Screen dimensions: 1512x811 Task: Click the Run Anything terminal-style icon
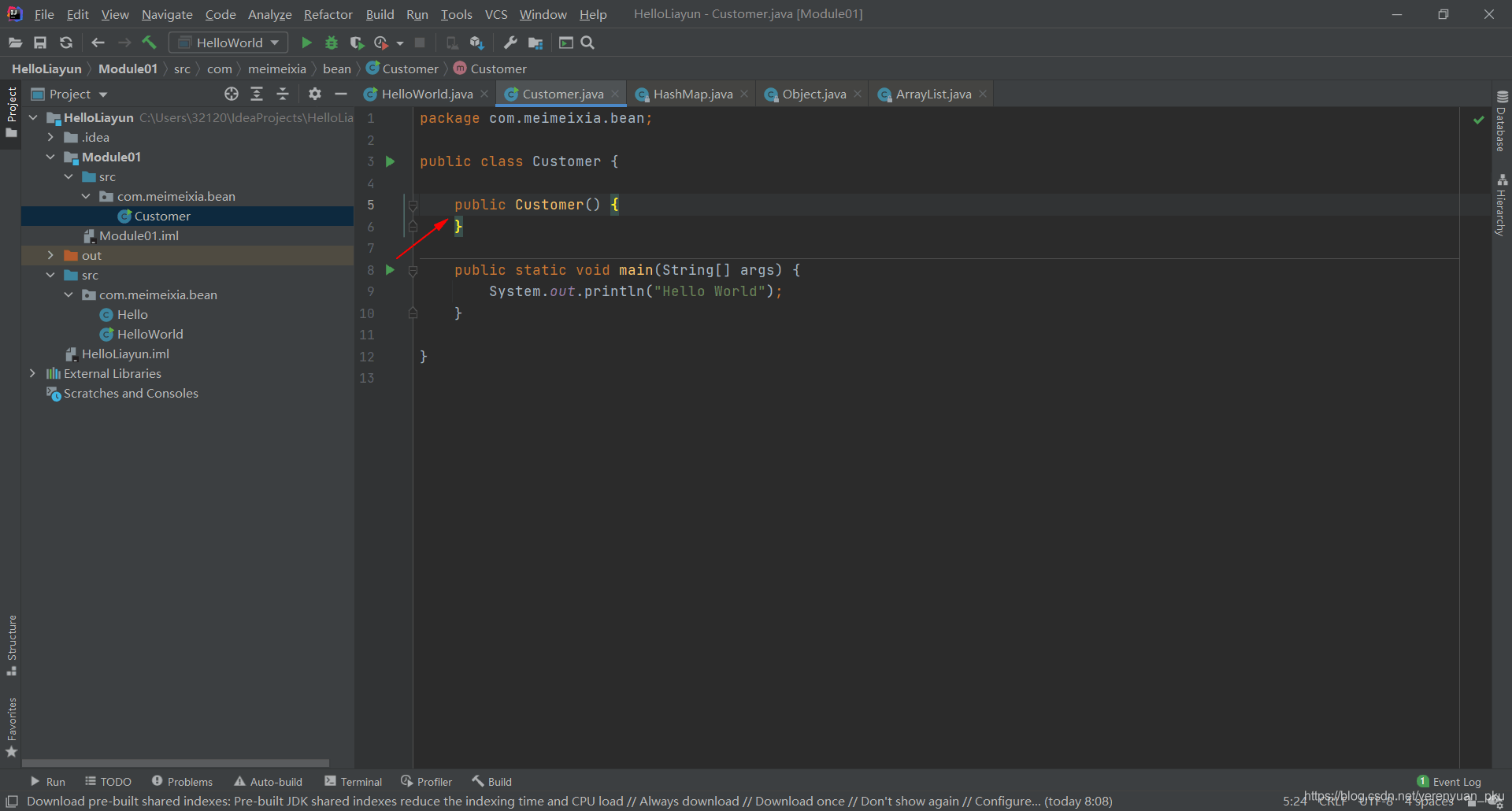click(565, 43)
